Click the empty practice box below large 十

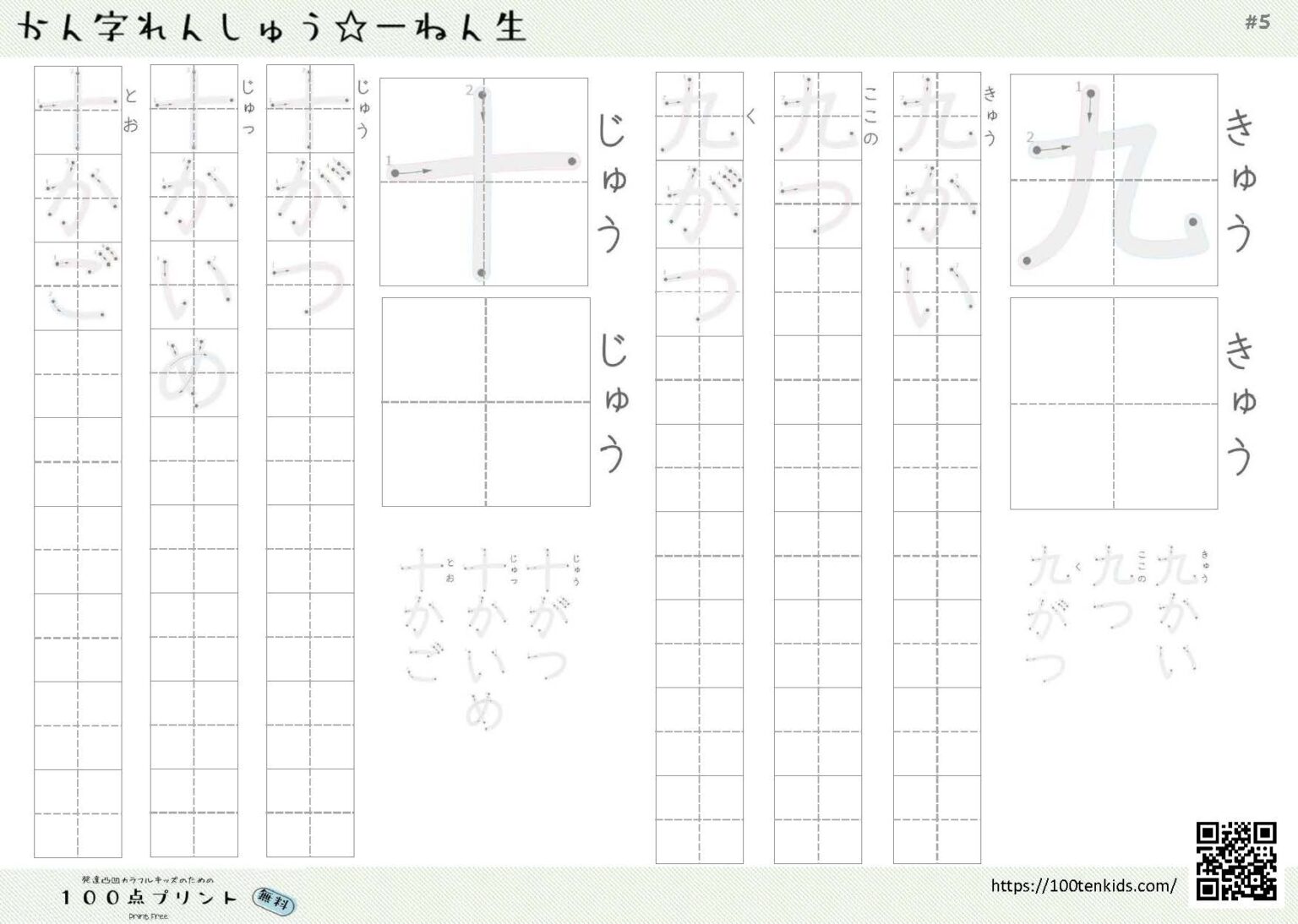[485, 401]
